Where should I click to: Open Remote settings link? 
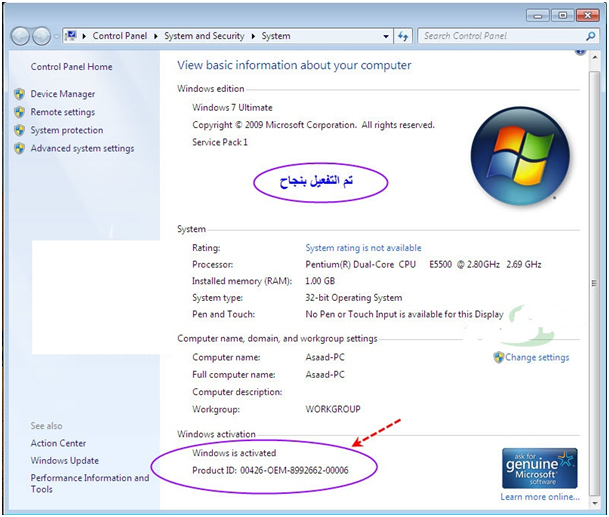63,112
